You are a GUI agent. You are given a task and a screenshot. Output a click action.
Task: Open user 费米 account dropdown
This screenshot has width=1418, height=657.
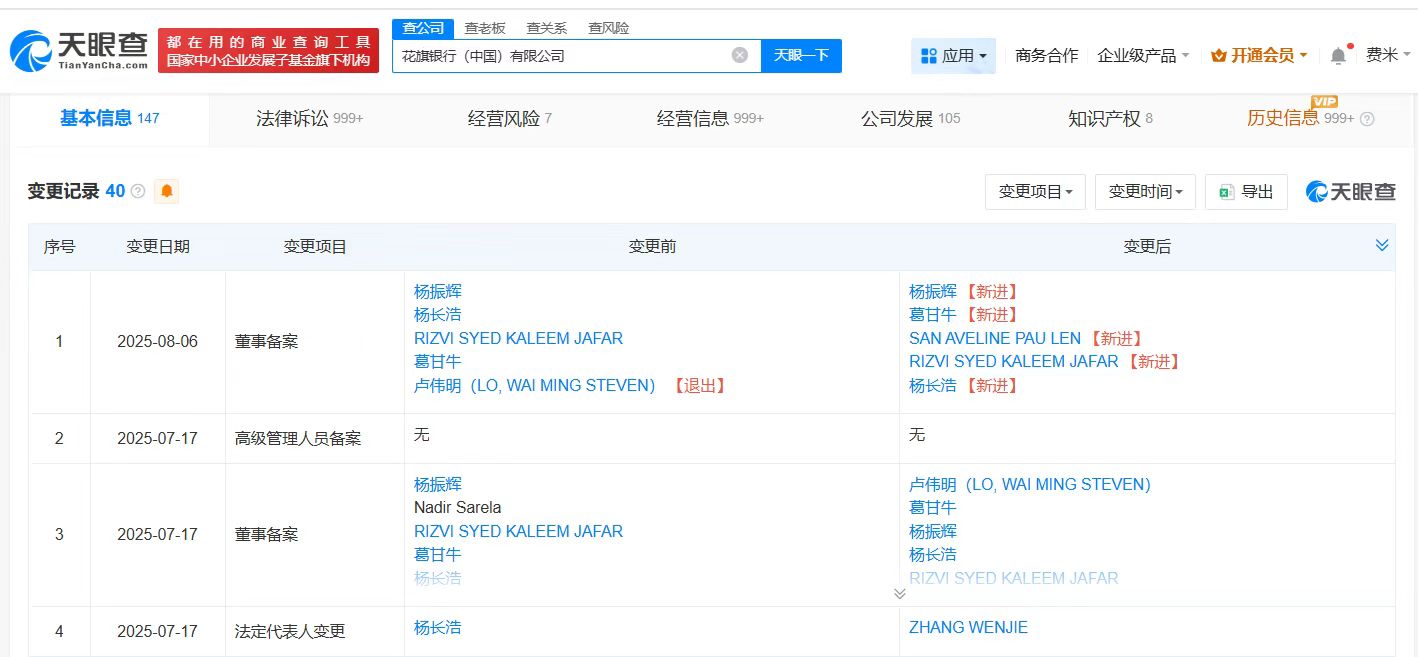pos(1388,55)
